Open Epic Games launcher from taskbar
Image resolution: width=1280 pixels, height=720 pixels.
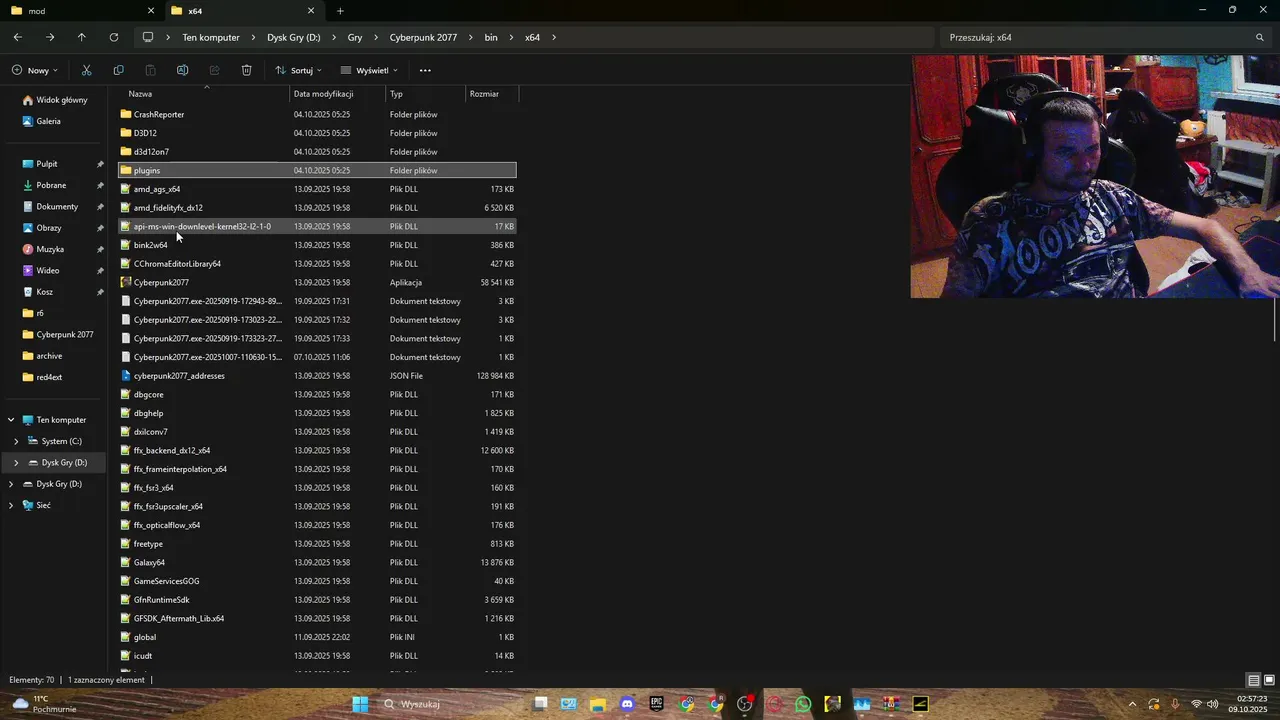(657, 704)
